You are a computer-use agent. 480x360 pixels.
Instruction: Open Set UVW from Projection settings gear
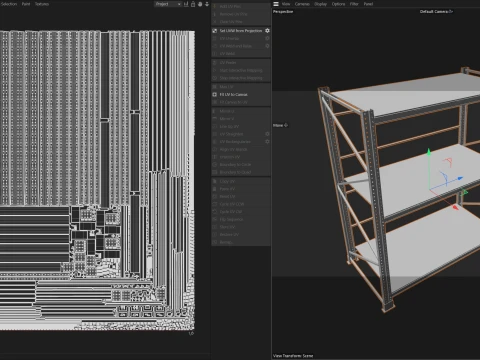point(267,31)
